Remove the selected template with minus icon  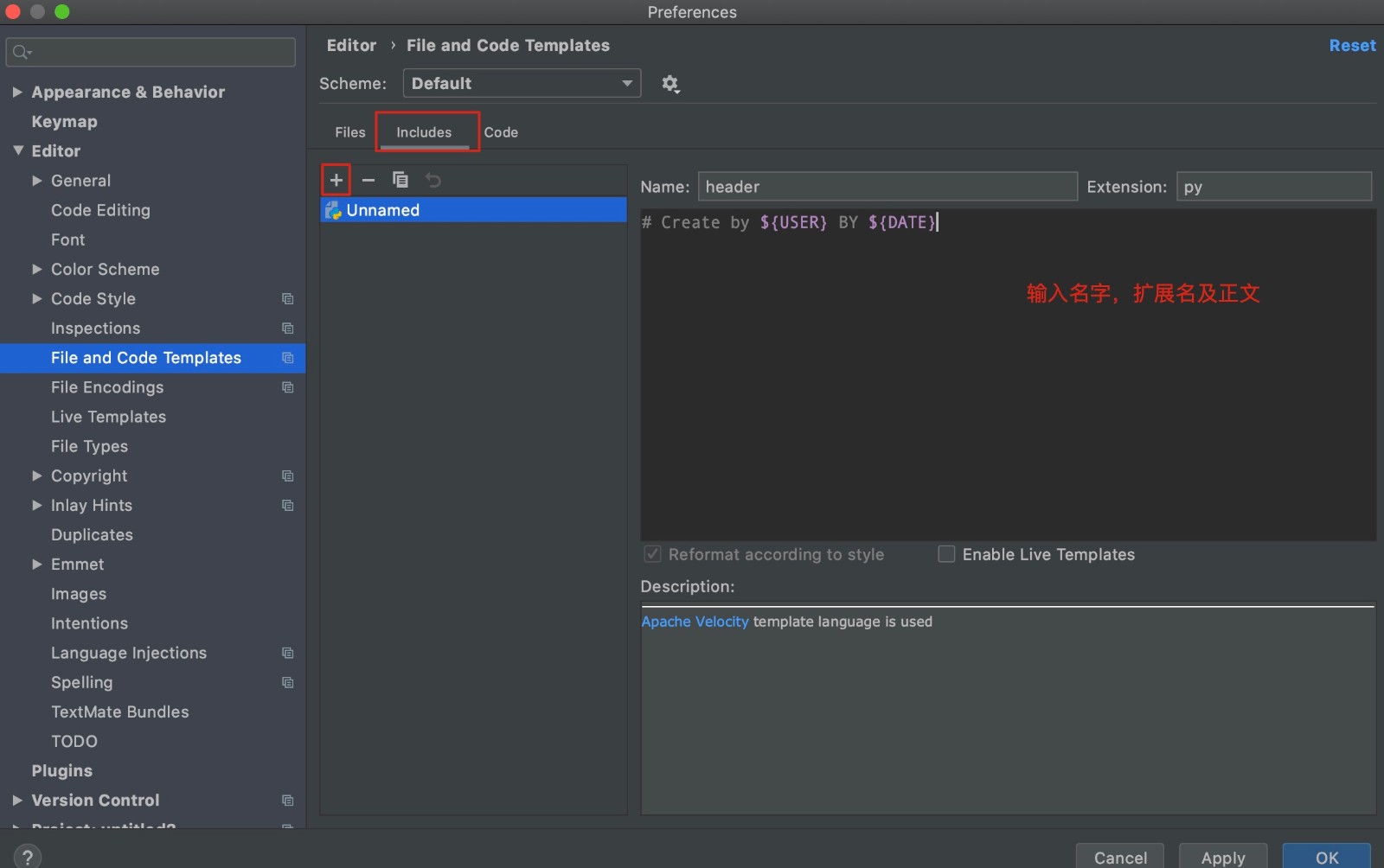(368, 180)
